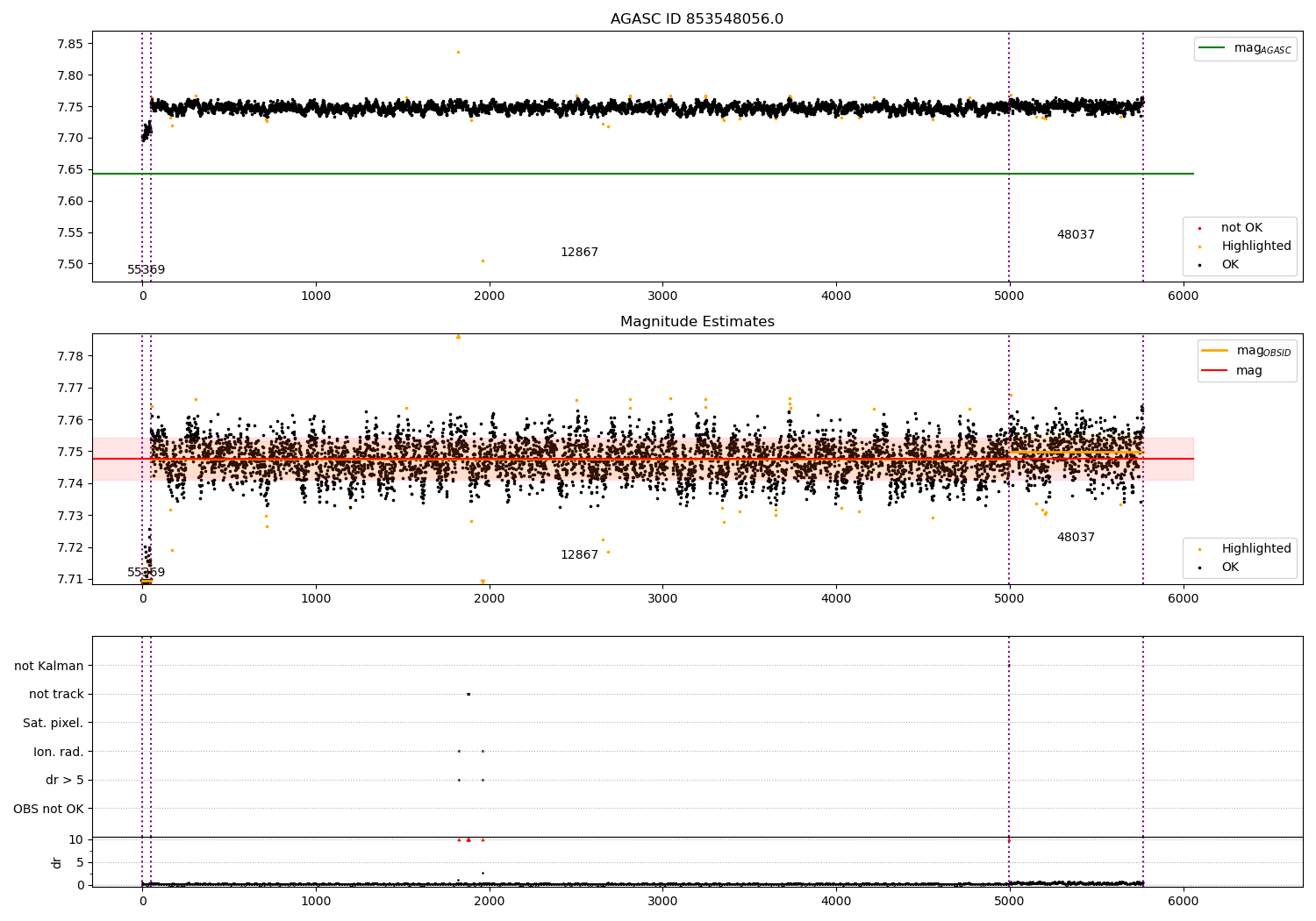The height and width of the screenshot is (921, 1316).
Task: Click the 7.50 y-axis tick of top plot
Action: coord(70,265)
